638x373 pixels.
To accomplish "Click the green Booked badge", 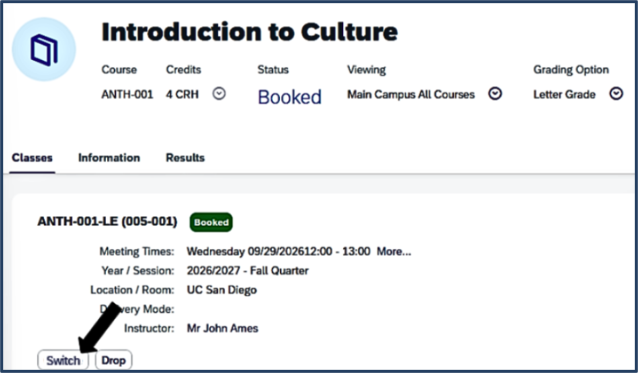I will (211, 222).
